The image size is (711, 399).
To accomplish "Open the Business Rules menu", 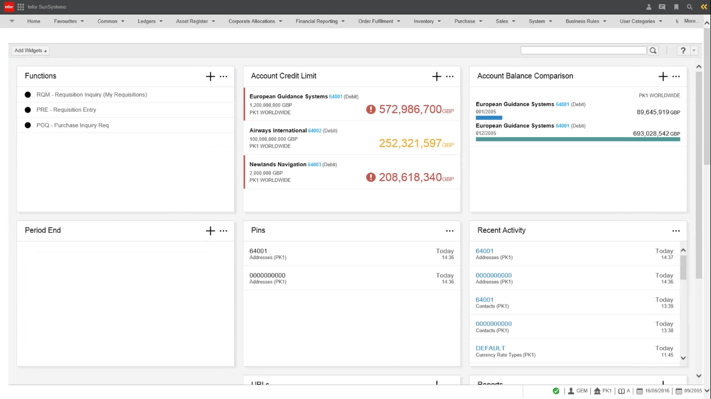I will tap(586, 21).
